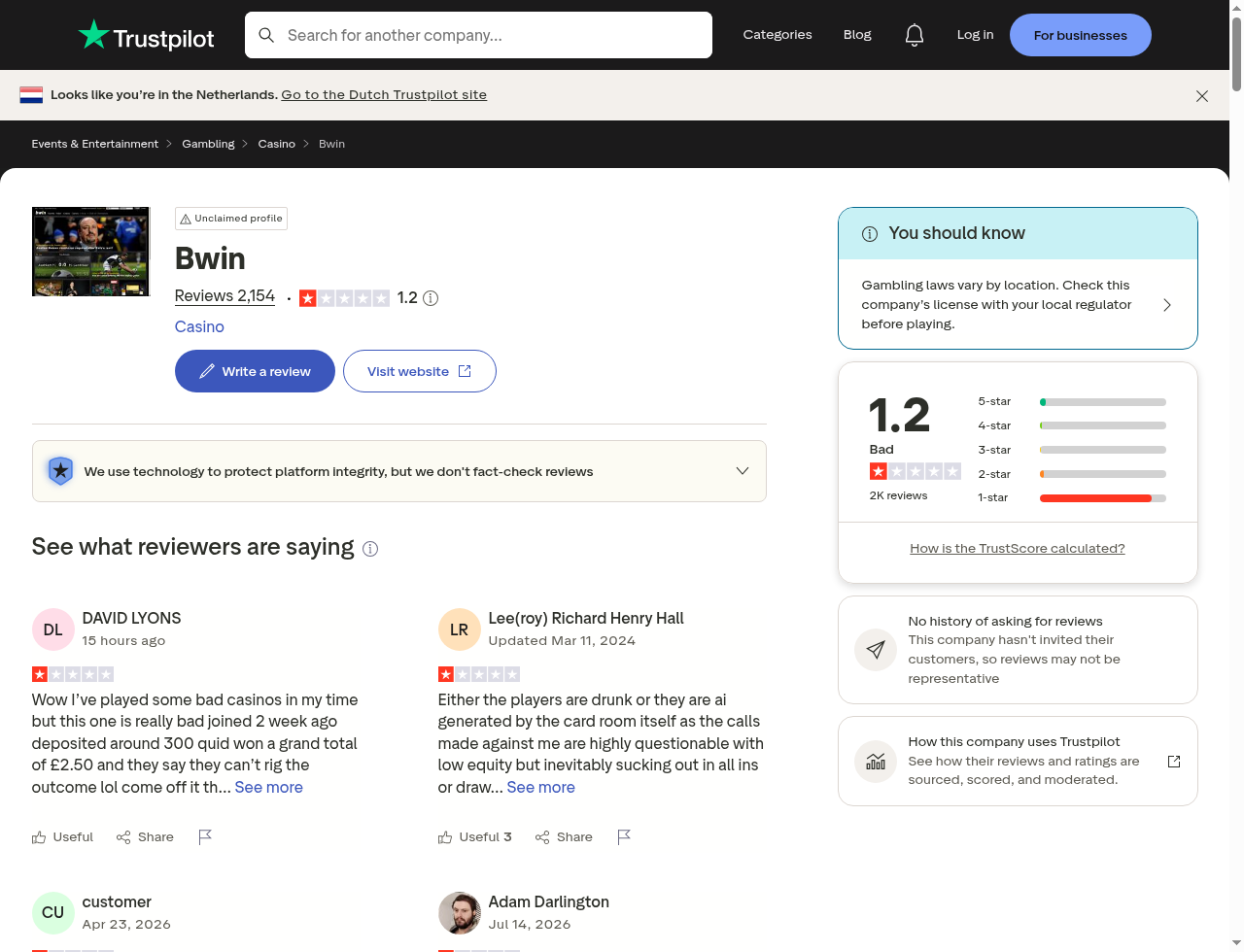Flag Lee(roy) Richard Henry Hall review
The width and height of the screenshot is (1244, 952).
coord(624,837)
